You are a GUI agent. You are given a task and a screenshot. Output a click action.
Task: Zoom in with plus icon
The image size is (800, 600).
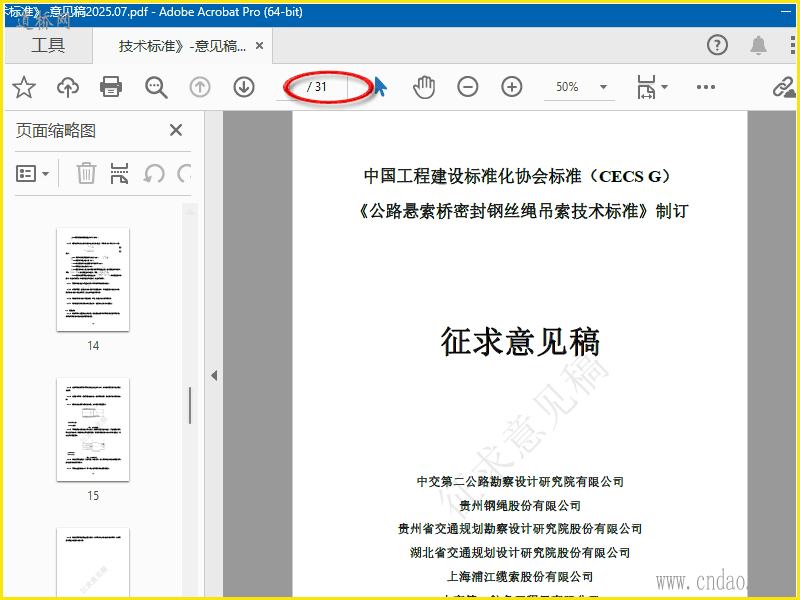[x=511, y=87]
